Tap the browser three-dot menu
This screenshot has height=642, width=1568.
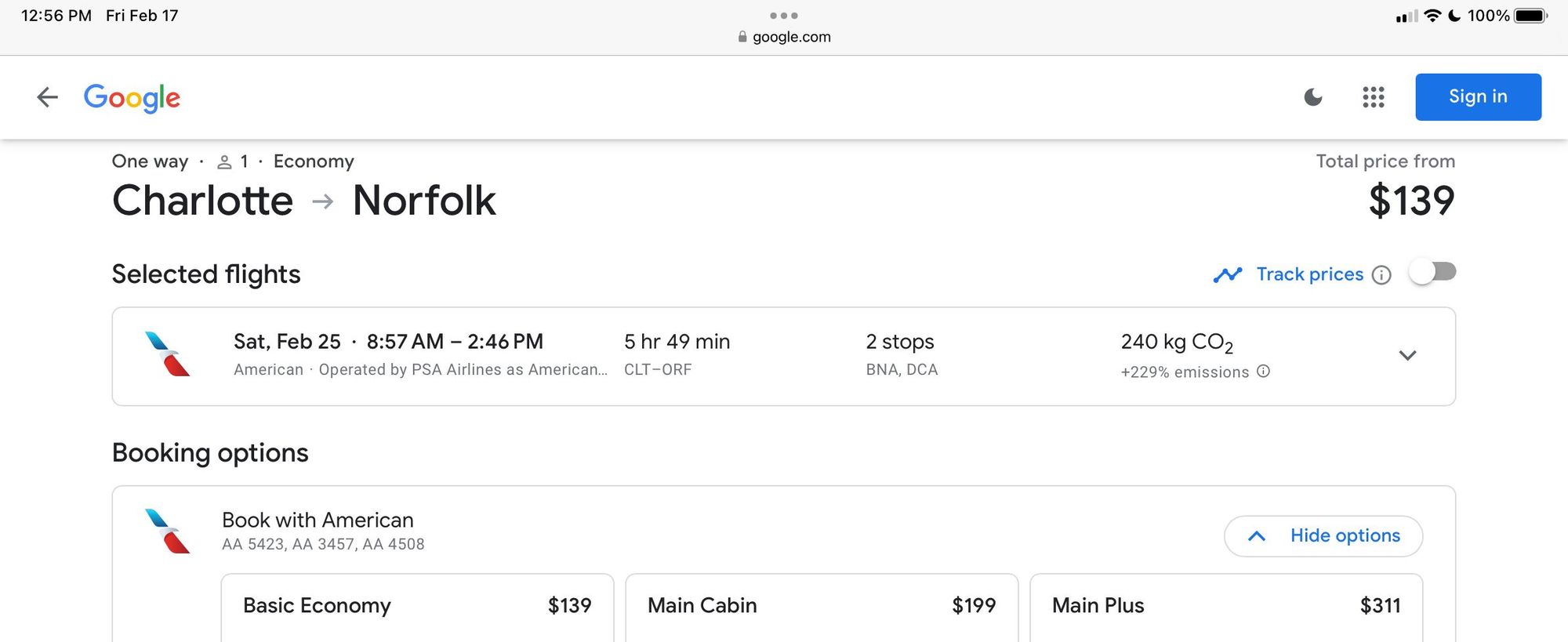click(783, 16)
